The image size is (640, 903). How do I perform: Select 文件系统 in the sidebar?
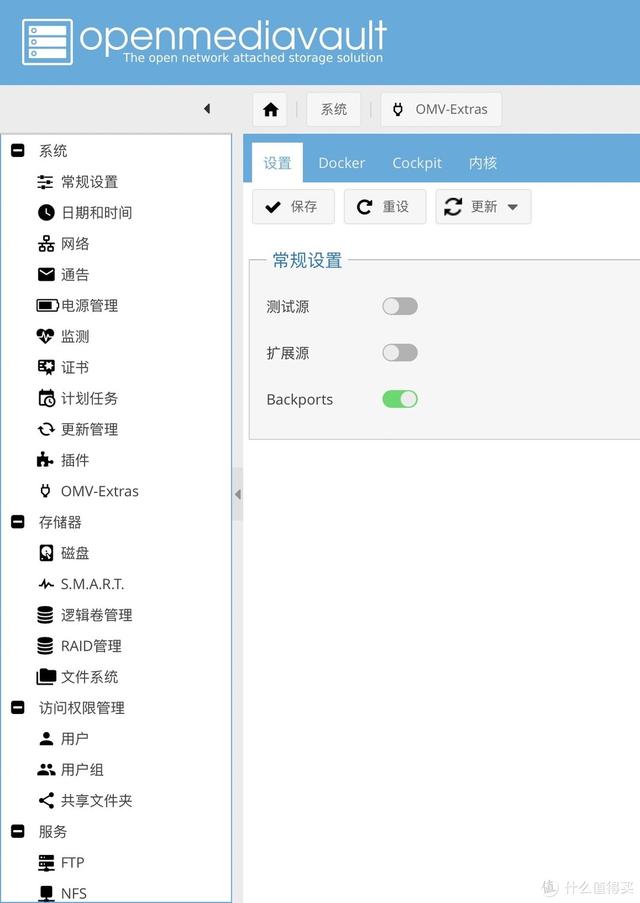click(90, 677)
